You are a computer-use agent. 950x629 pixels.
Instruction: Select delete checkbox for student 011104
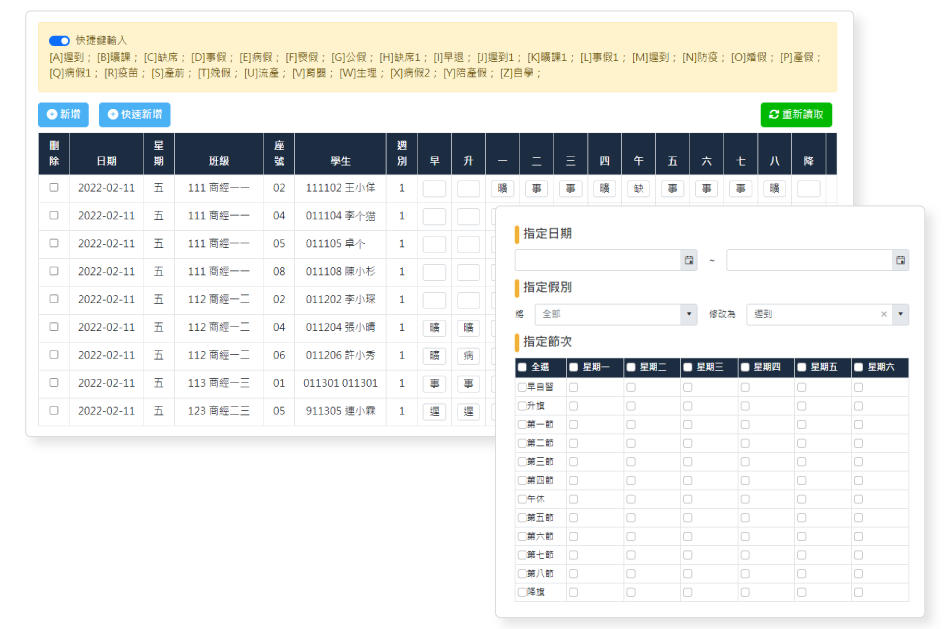point(54,216)
